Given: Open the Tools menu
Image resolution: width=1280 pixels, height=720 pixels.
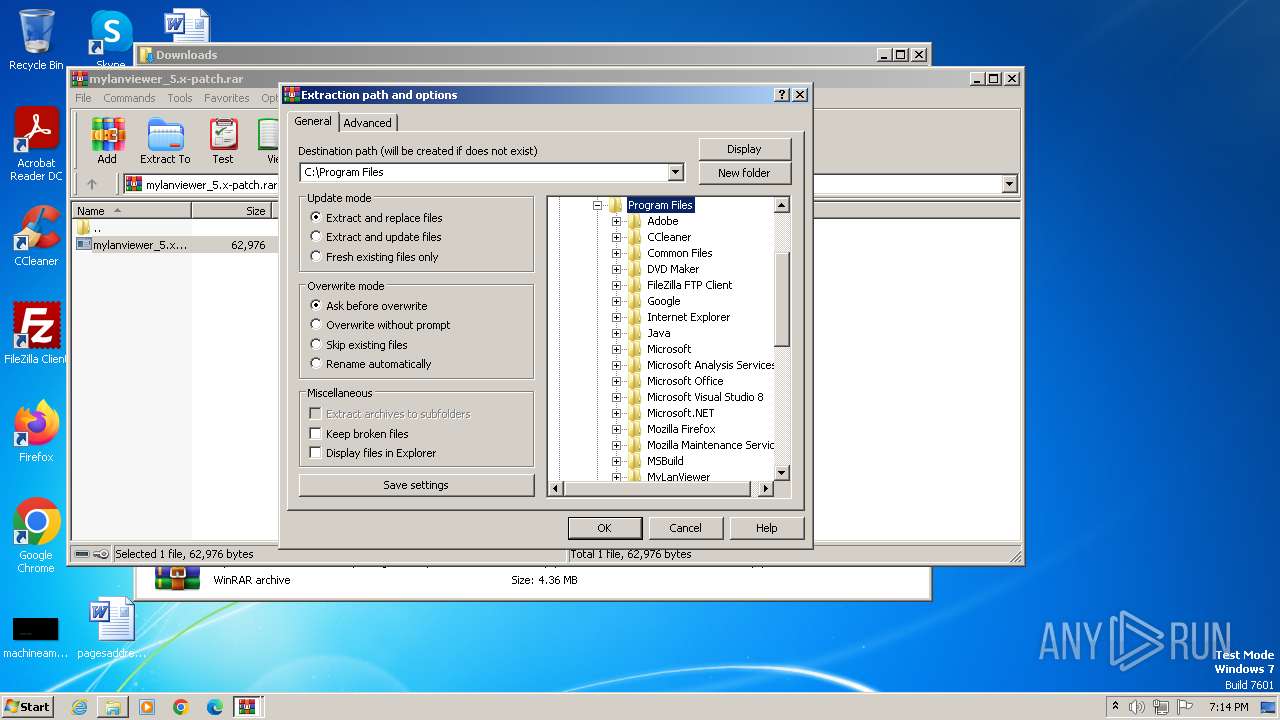Looking at the screenshot, I should coord(180,98).
